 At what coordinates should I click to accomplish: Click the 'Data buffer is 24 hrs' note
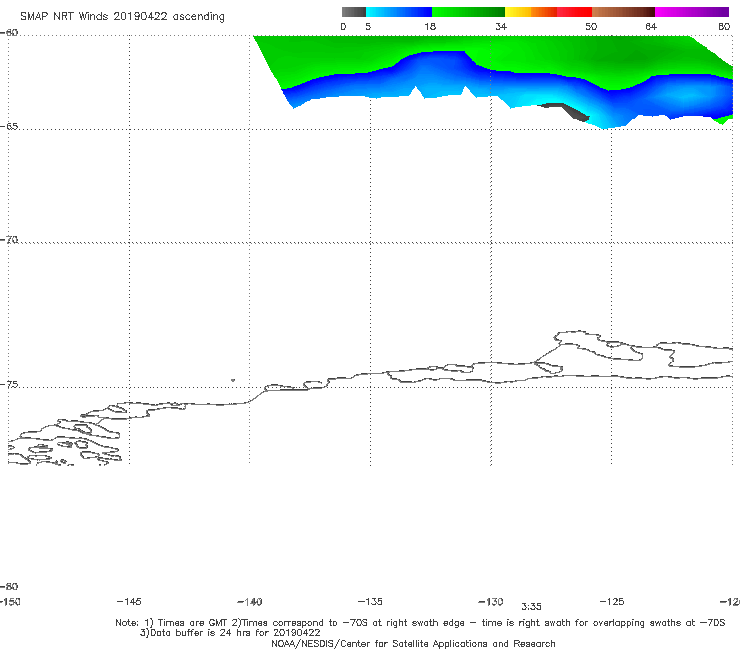click(230, 633)
